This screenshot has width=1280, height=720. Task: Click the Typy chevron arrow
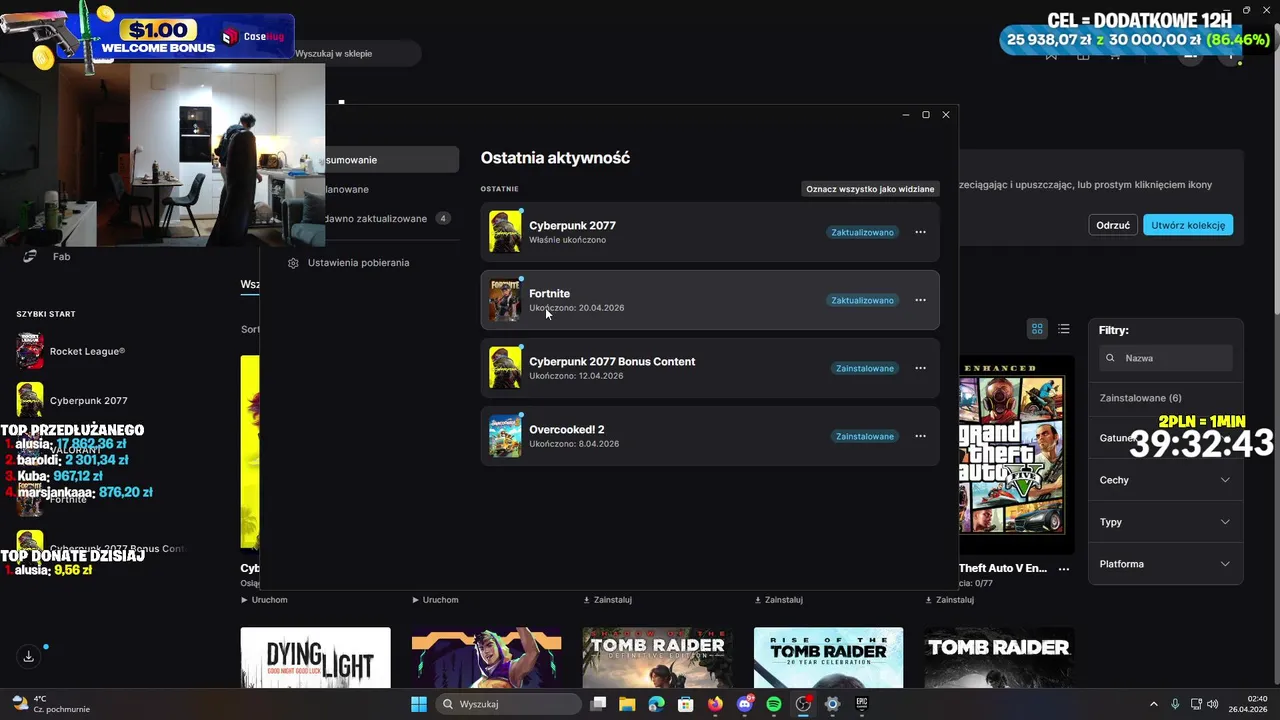point(1225,522)
